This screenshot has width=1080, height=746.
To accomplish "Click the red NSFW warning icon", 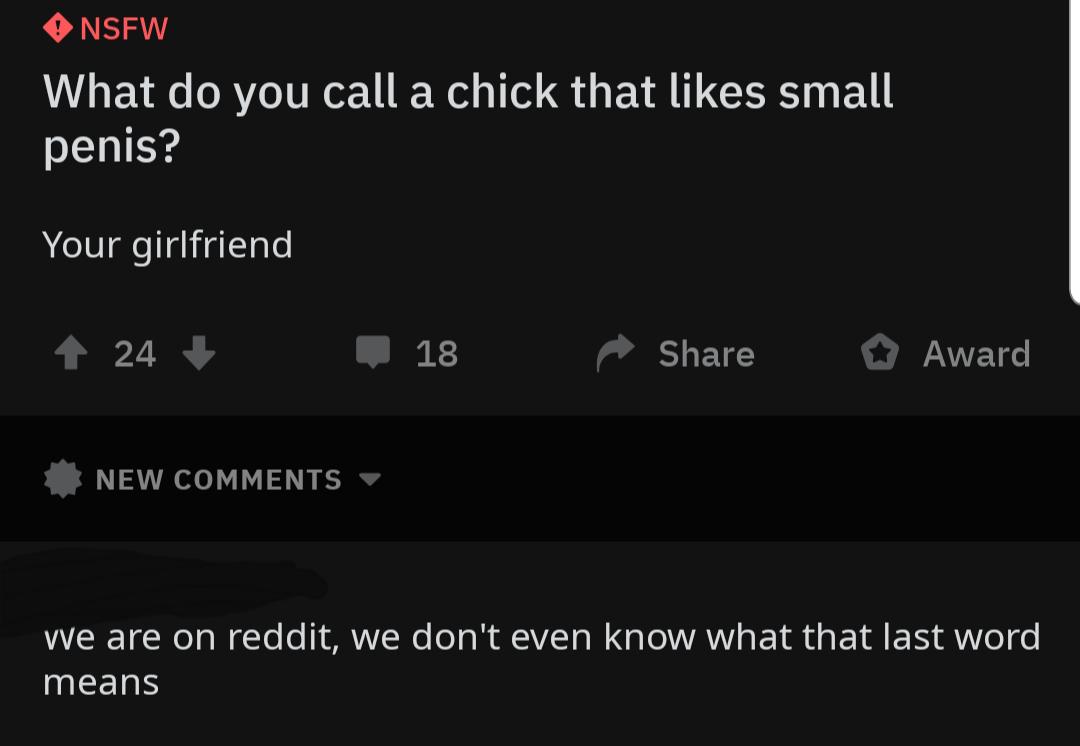I will 58,27.
